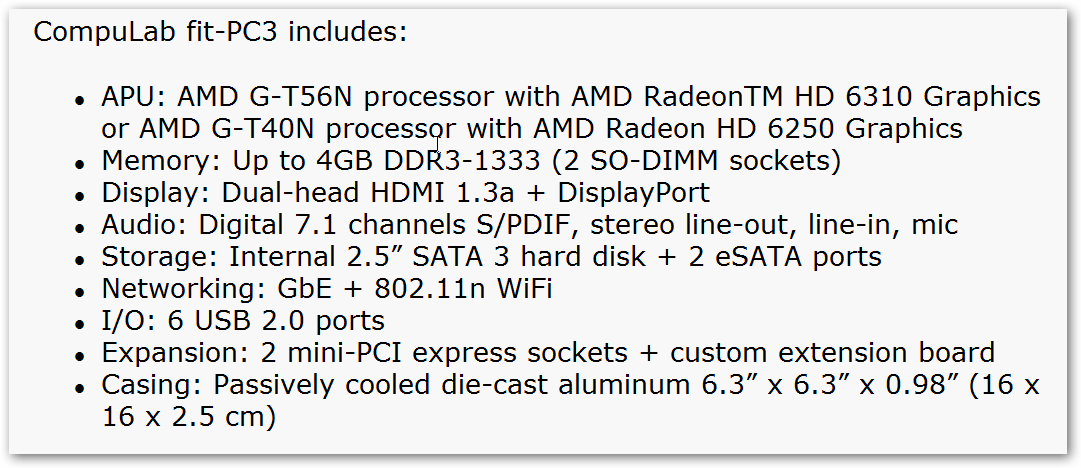Click the word "Display:" in list
Image resolution: width=1081 pixels, height=468 pixels.
pyautogui.click(x=157, y=192)
